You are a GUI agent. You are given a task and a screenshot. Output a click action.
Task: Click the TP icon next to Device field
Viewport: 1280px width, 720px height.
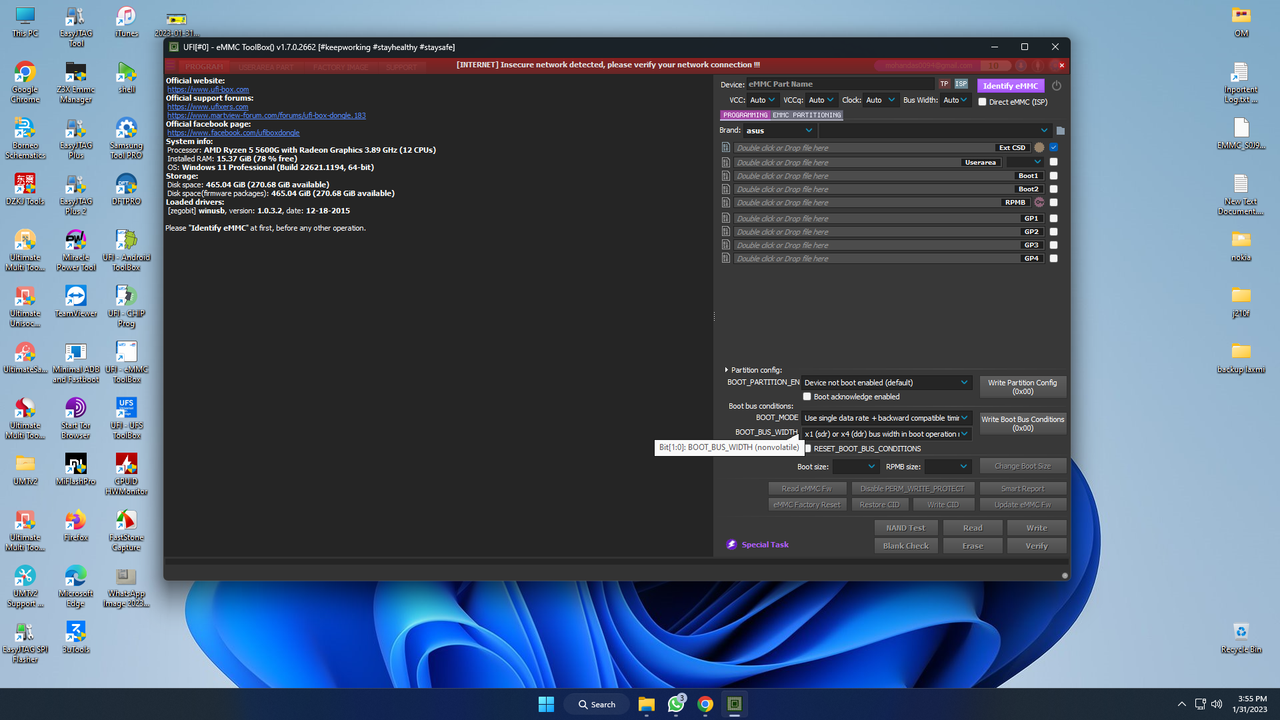944,84
